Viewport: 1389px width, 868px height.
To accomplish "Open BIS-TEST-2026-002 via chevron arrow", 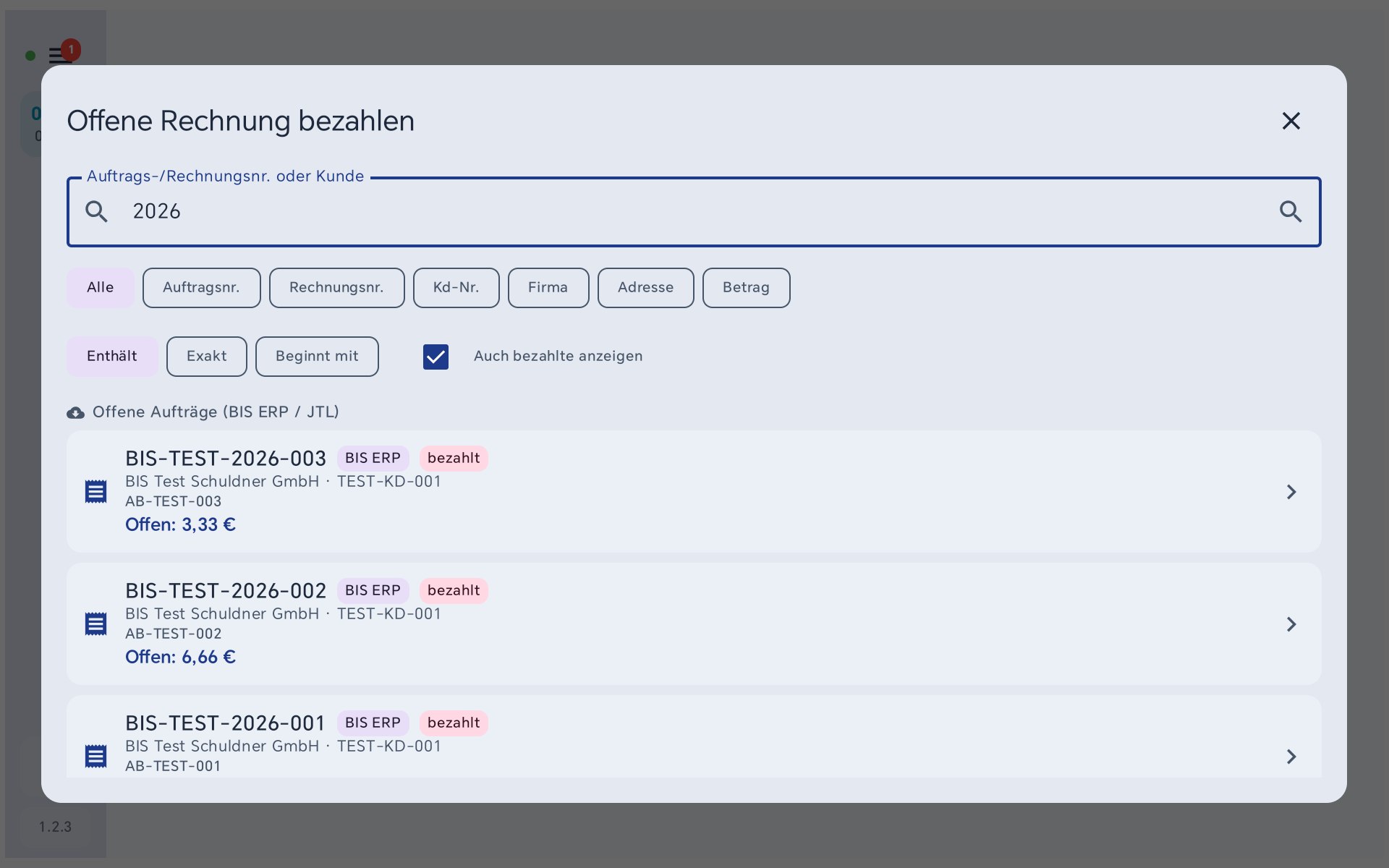I will [1291, 624].
